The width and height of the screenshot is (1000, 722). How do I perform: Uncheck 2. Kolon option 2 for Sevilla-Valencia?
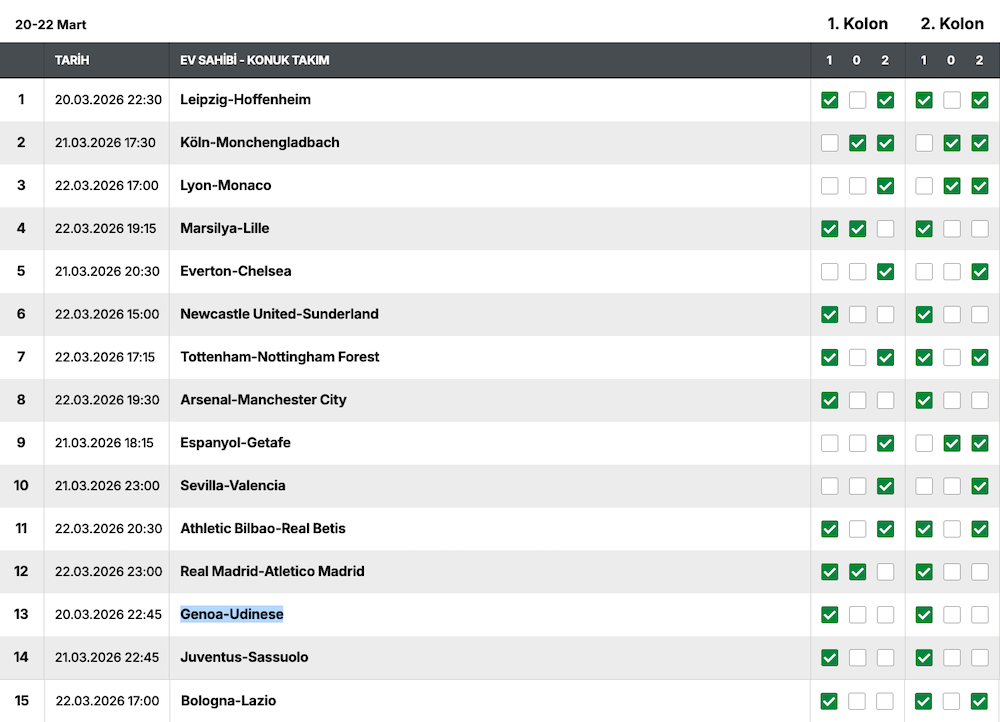click(x=980, y=486)
